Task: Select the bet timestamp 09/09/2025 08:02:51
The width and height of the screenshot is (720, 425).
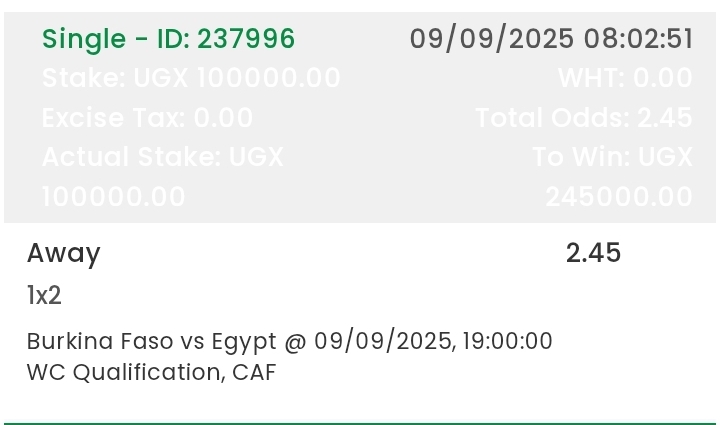Action: tap(551, 39)
